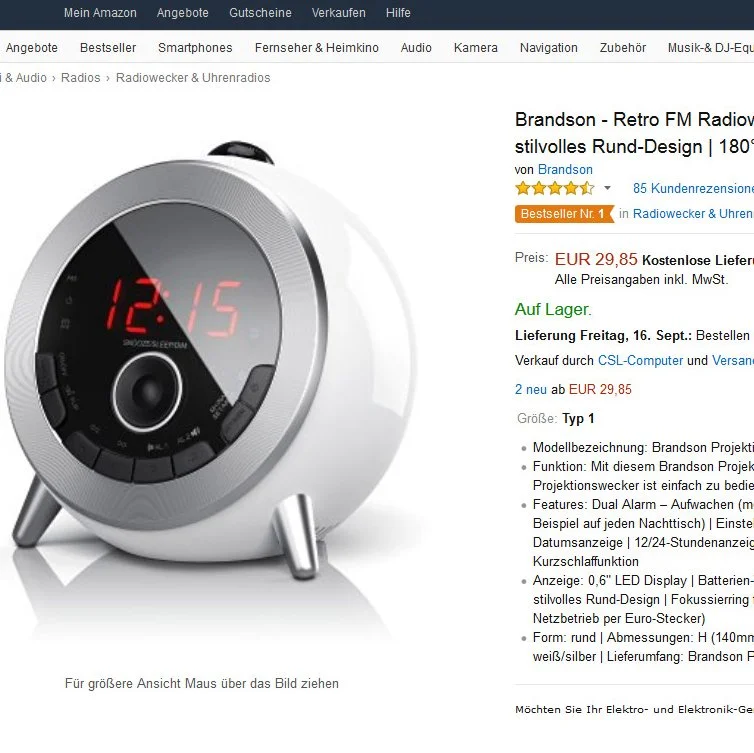This screenshot has height=753, width=754.
Task: Open the 2 neu offers link
Action: click(530, 389)
